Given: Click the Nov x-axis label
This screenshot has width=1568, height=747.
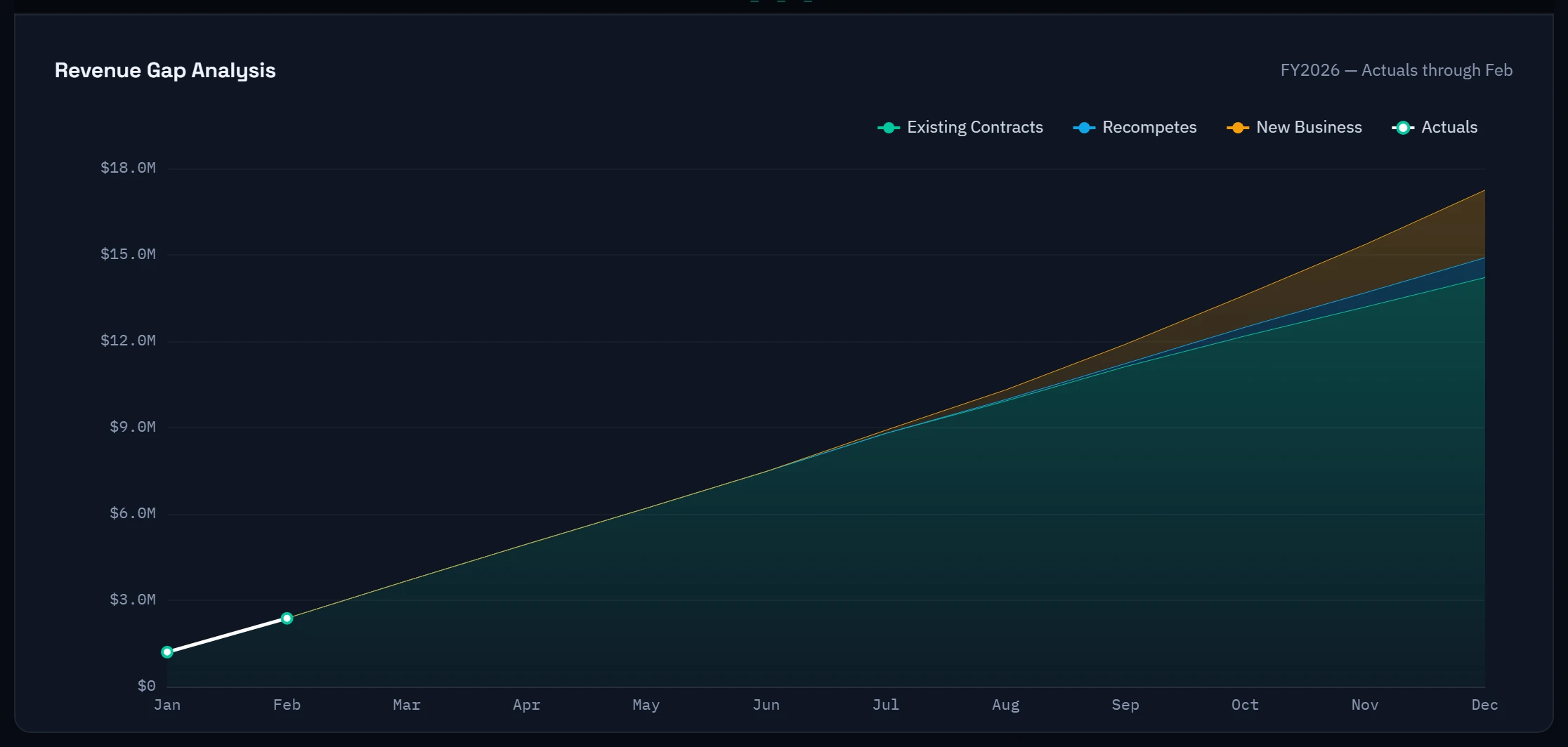Looking at the screenshot, I should tap(1365, 705).
